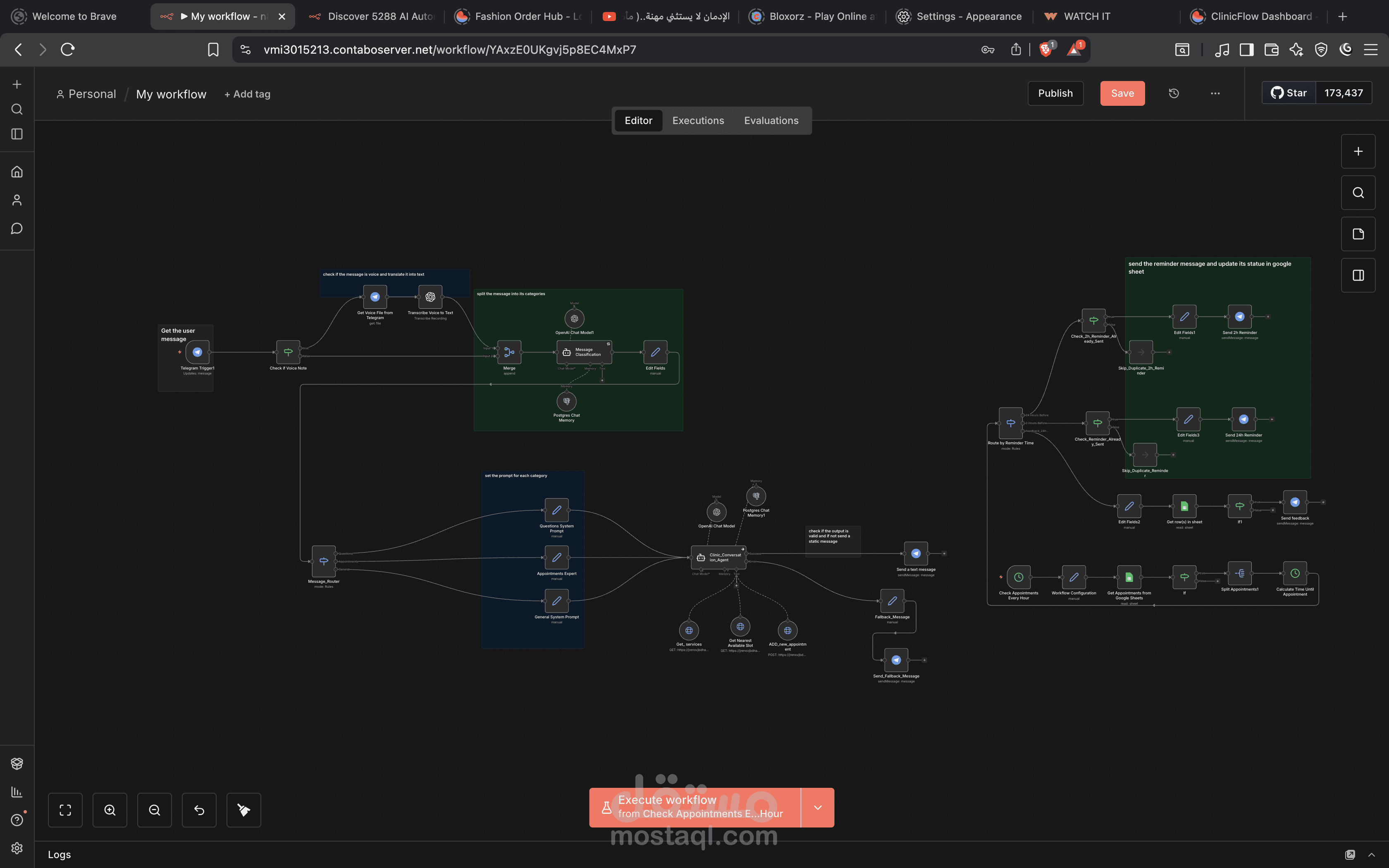1389x868 pixels.
Task: Expand the Logs panel chevron
Action: click(x=1371, y=854)
